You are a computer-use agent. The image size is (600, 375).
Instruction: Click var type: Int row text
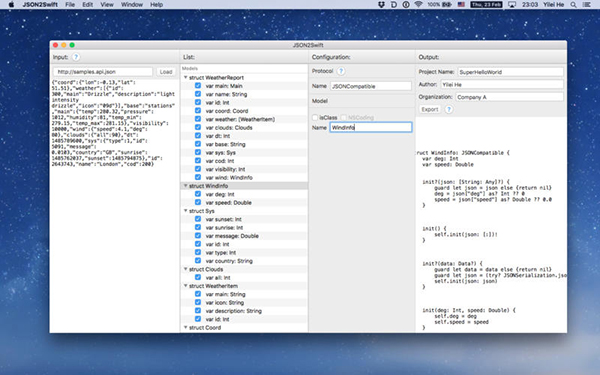click(221, 253)
